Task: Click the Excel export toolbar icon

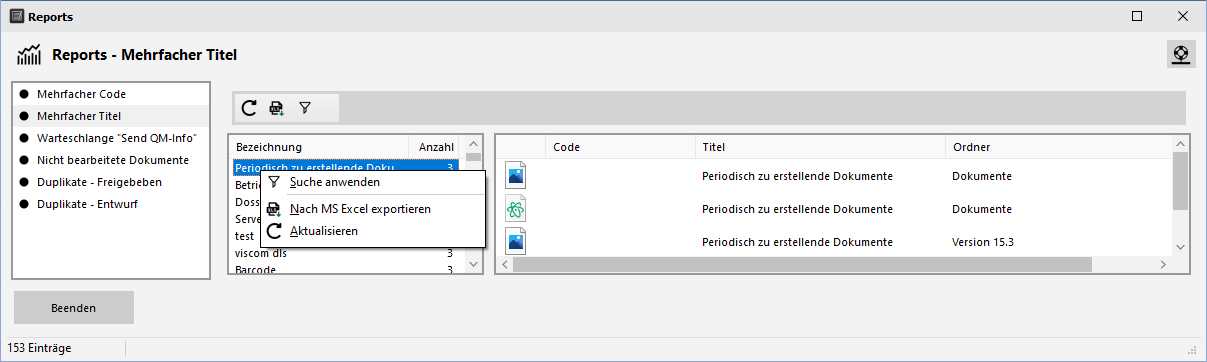Action: point(277,108)
